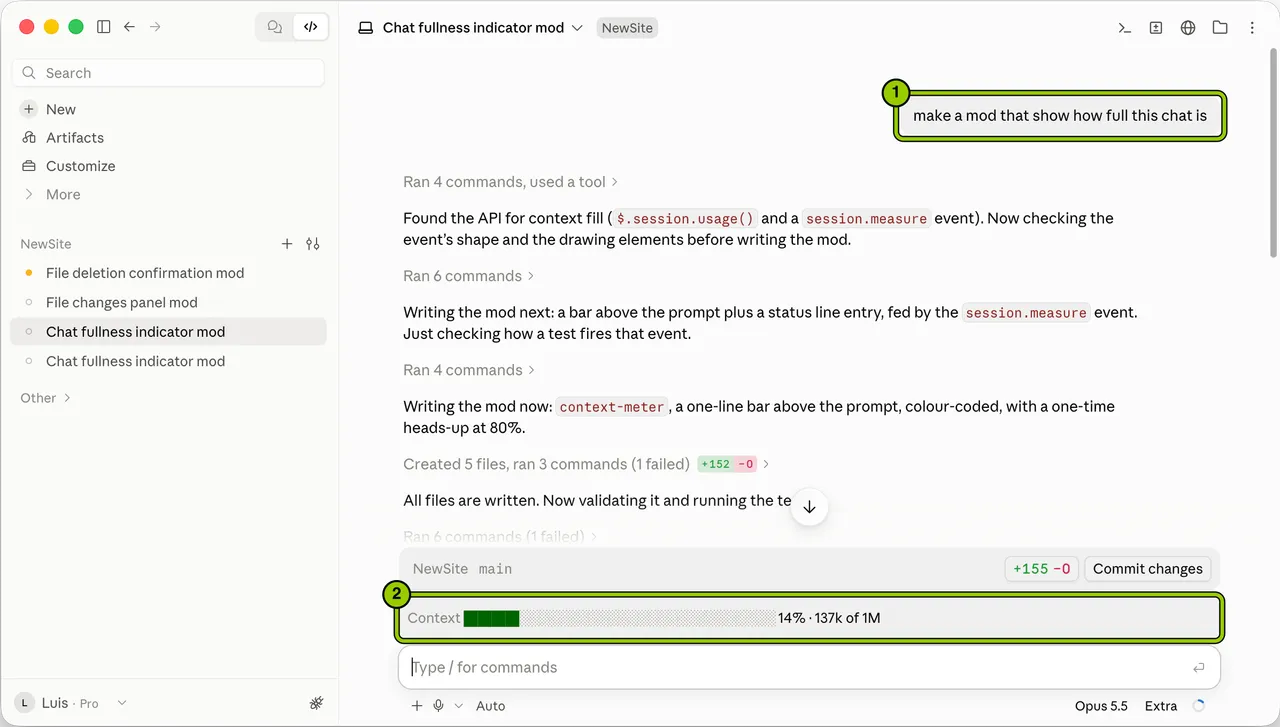Send the prompt with the return-arrow icon
This screenshot has width=1280, height=727.
(1198, 668)
